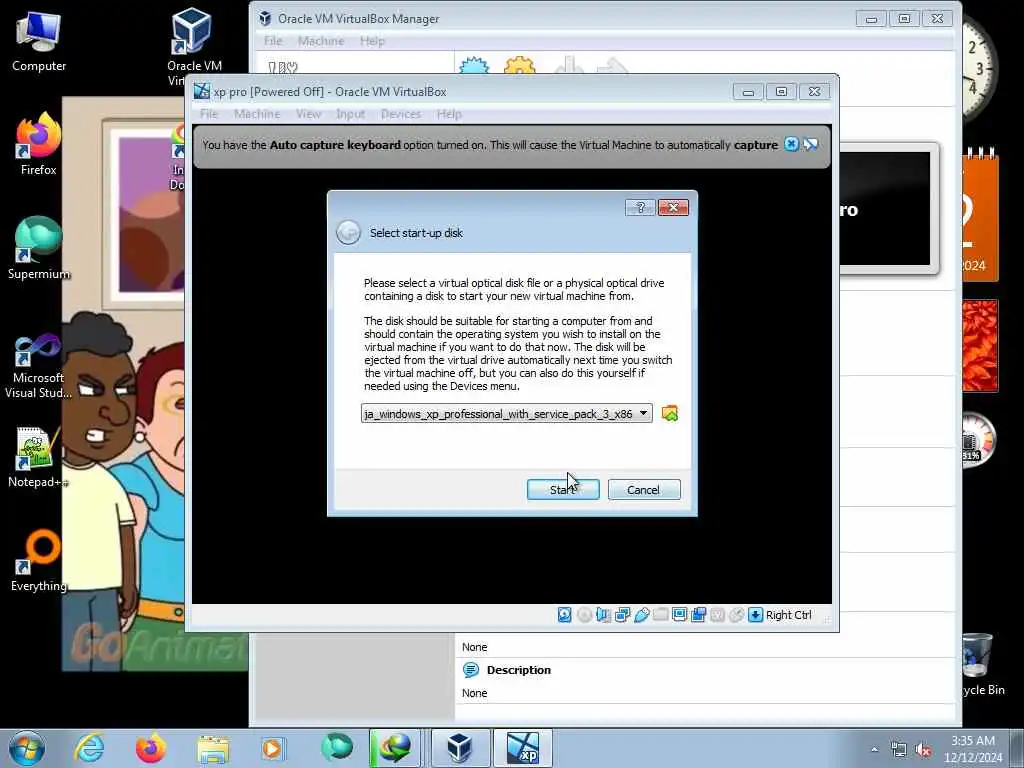Open Recycle Bin on desktop
Image resolution: width=1024 pixels, height=768 pixels.
(980, 664)
